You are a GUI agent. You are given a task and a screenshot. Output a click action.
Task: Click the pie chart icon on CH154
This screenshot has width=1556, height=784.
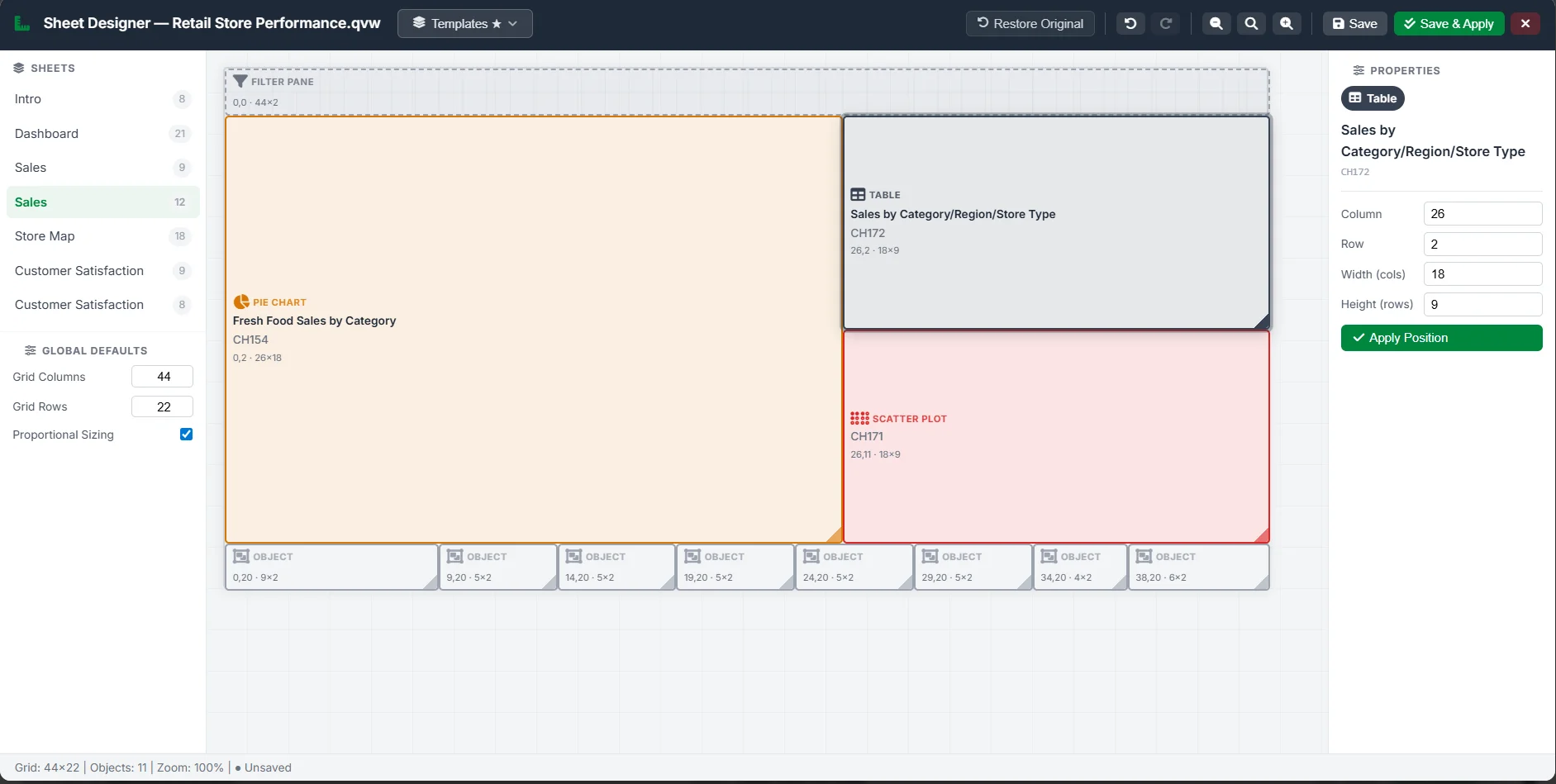[x=242, y=302]
